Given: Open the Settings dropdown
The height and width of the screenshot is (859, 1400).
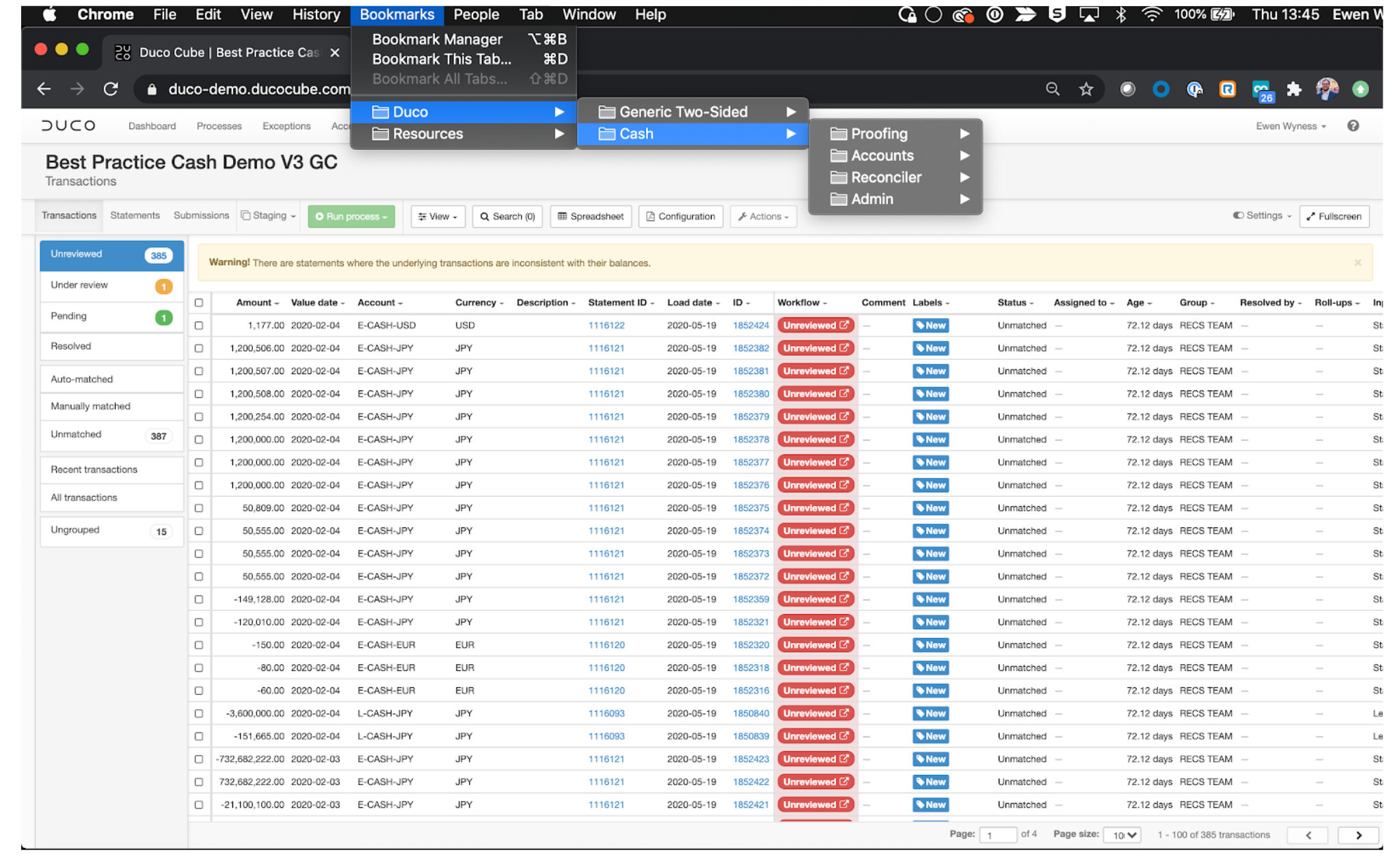Looking at the screenshot, I should tap(1262, 215).
